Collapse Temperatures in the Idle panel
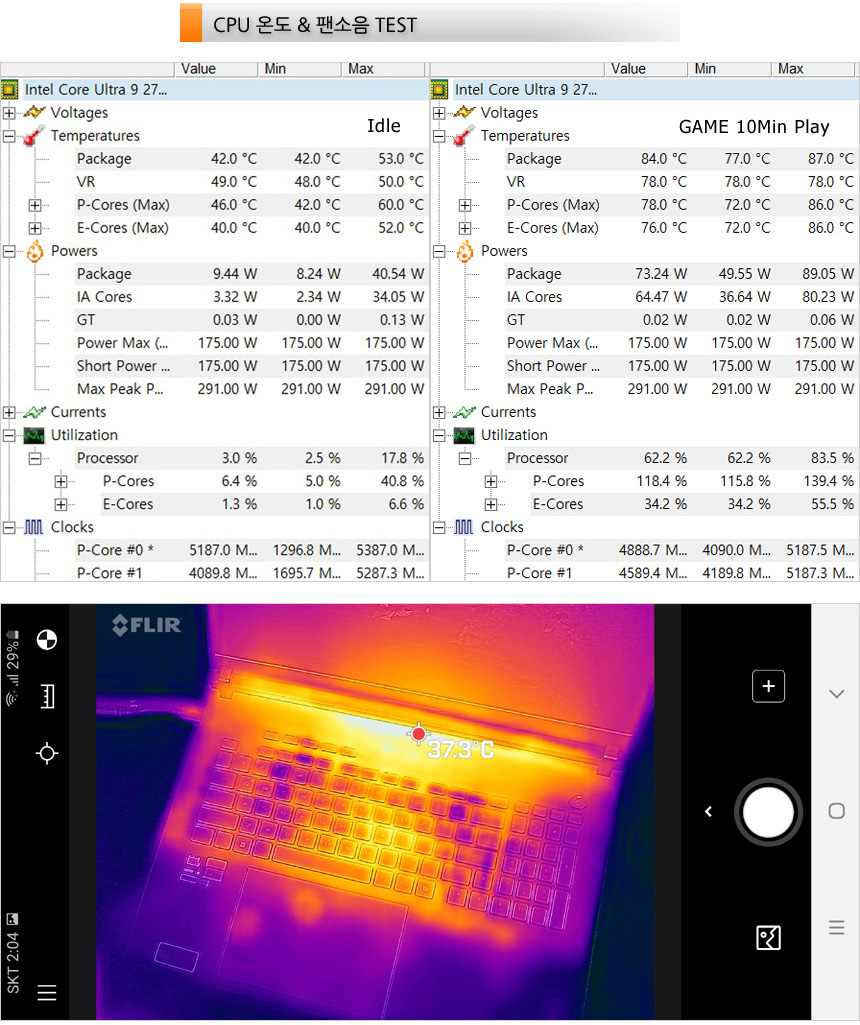The image size is (860, 1025). (x=9, y=136)
